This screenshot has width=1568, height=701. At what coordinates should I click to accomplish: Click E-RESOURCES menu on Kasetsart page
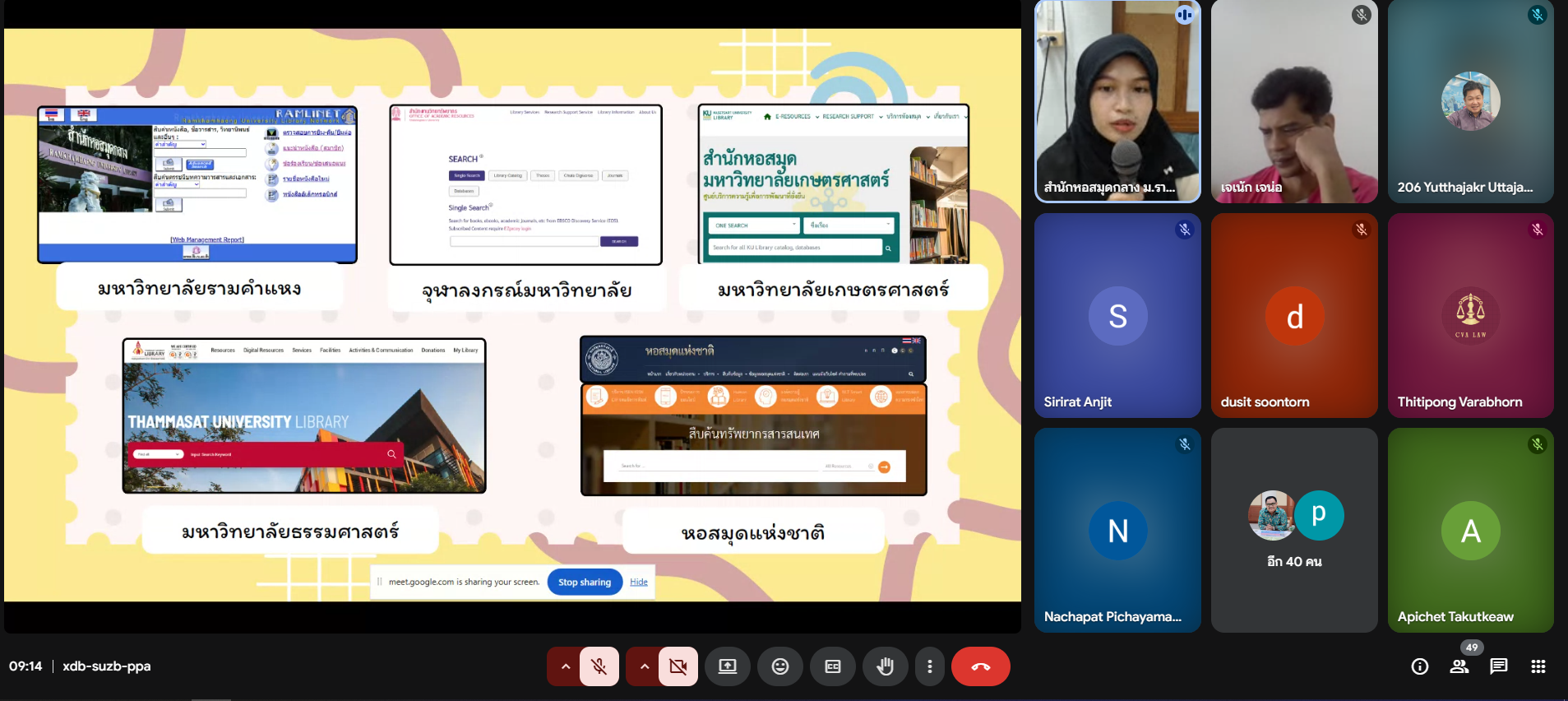click(x=793, y=117)
